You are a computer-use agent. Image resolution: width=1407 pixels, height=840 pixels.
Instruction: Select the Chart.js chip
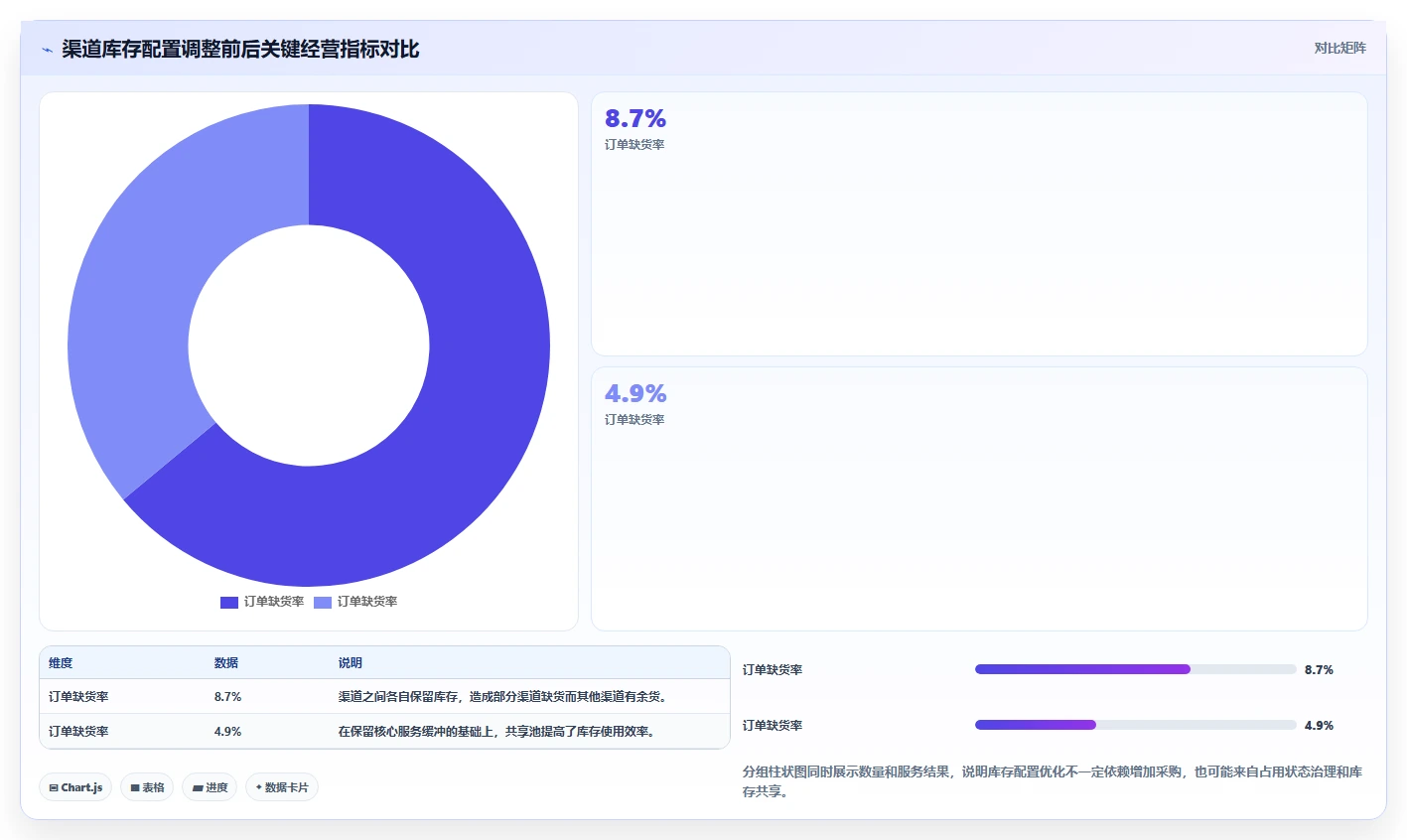pos(75,787)
